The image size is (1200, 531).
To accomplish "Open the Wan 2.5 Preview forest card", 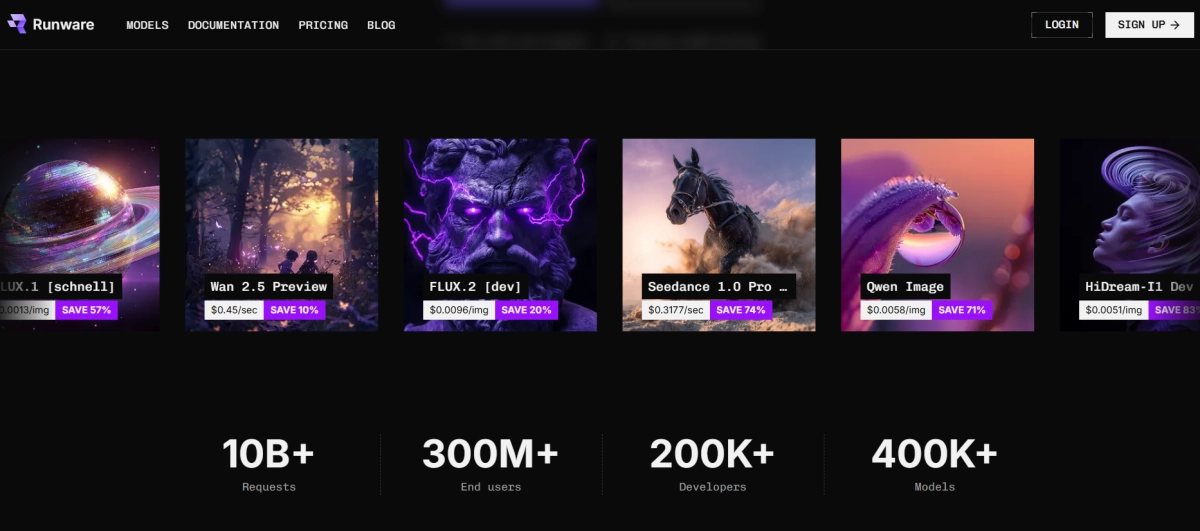I will (282, 235).
